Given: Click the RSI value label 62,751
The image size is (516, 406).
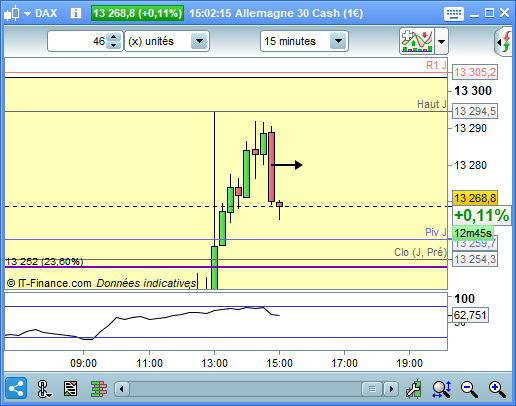Looking at the screenshot, I should click(470, 315).
